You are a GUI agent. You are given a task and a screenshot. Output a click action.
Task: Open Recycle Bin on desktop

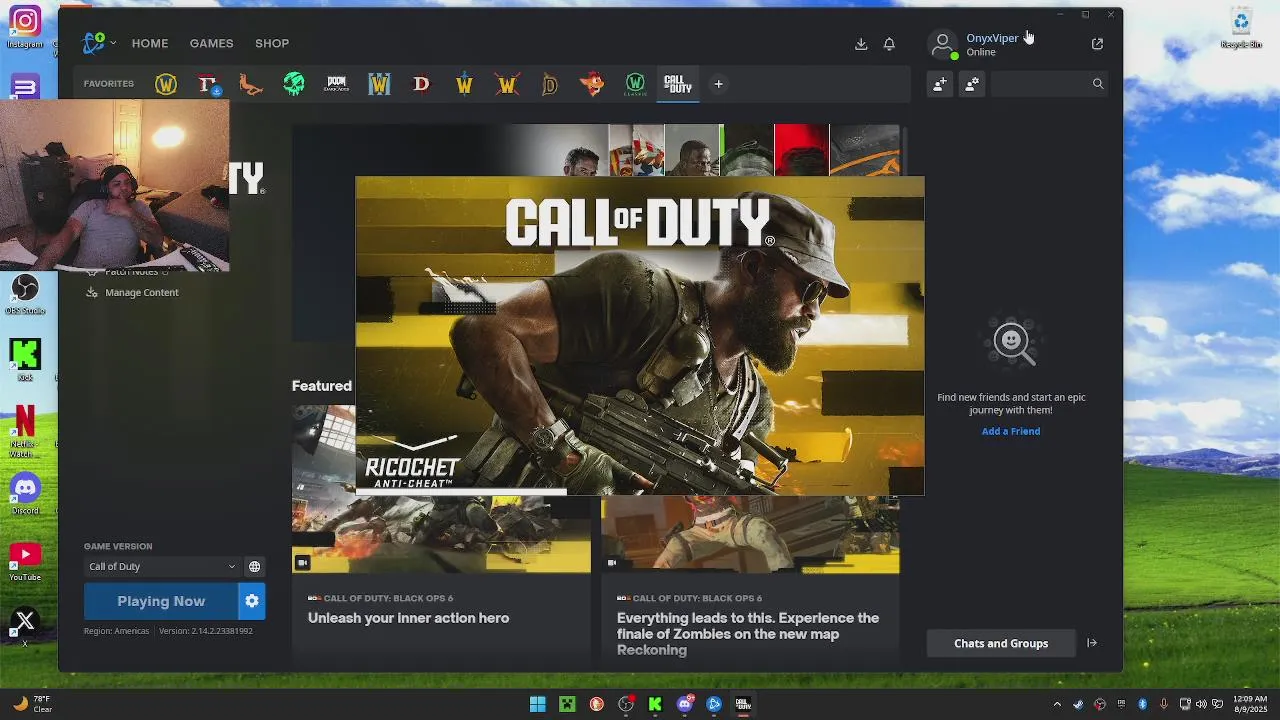tap(1241, 28)
